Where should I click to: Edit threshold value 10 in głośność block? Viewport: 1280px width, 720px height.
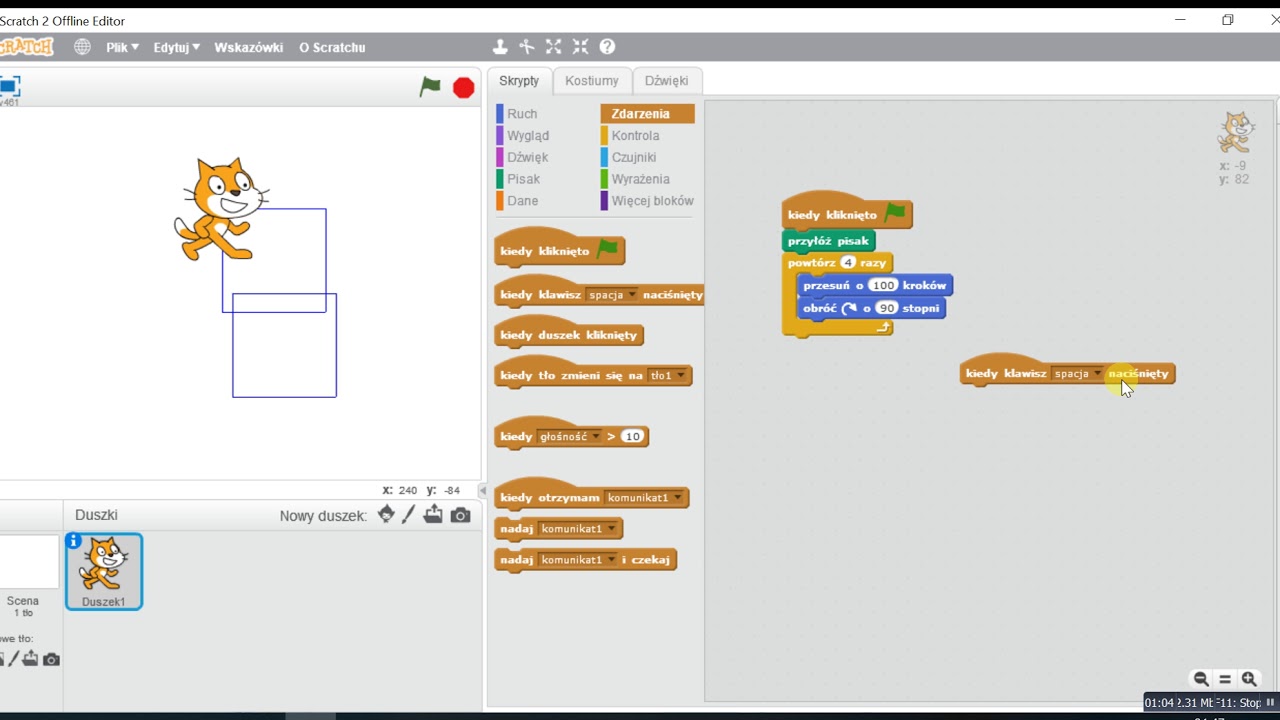point(631,437)
